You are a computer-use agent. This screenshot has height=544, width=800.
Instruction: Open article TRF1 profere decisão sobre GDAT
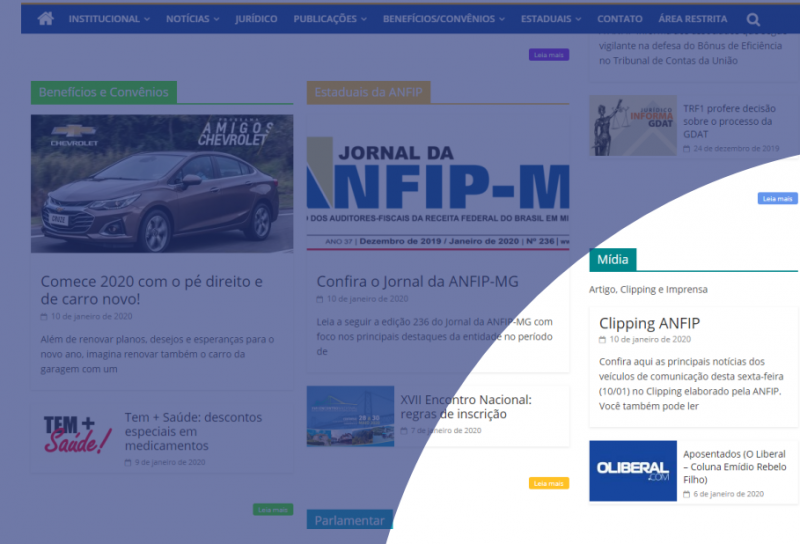coord(730,121)
